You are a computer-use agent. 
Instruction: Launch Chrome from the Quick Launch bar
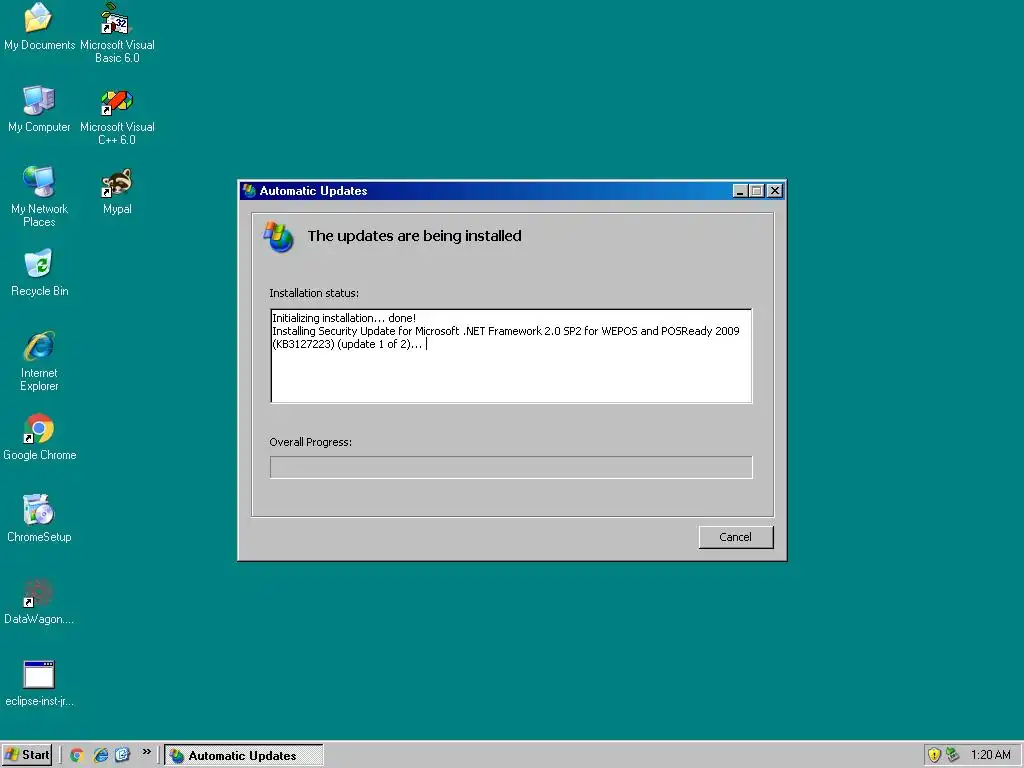click(x=76, y=755)
